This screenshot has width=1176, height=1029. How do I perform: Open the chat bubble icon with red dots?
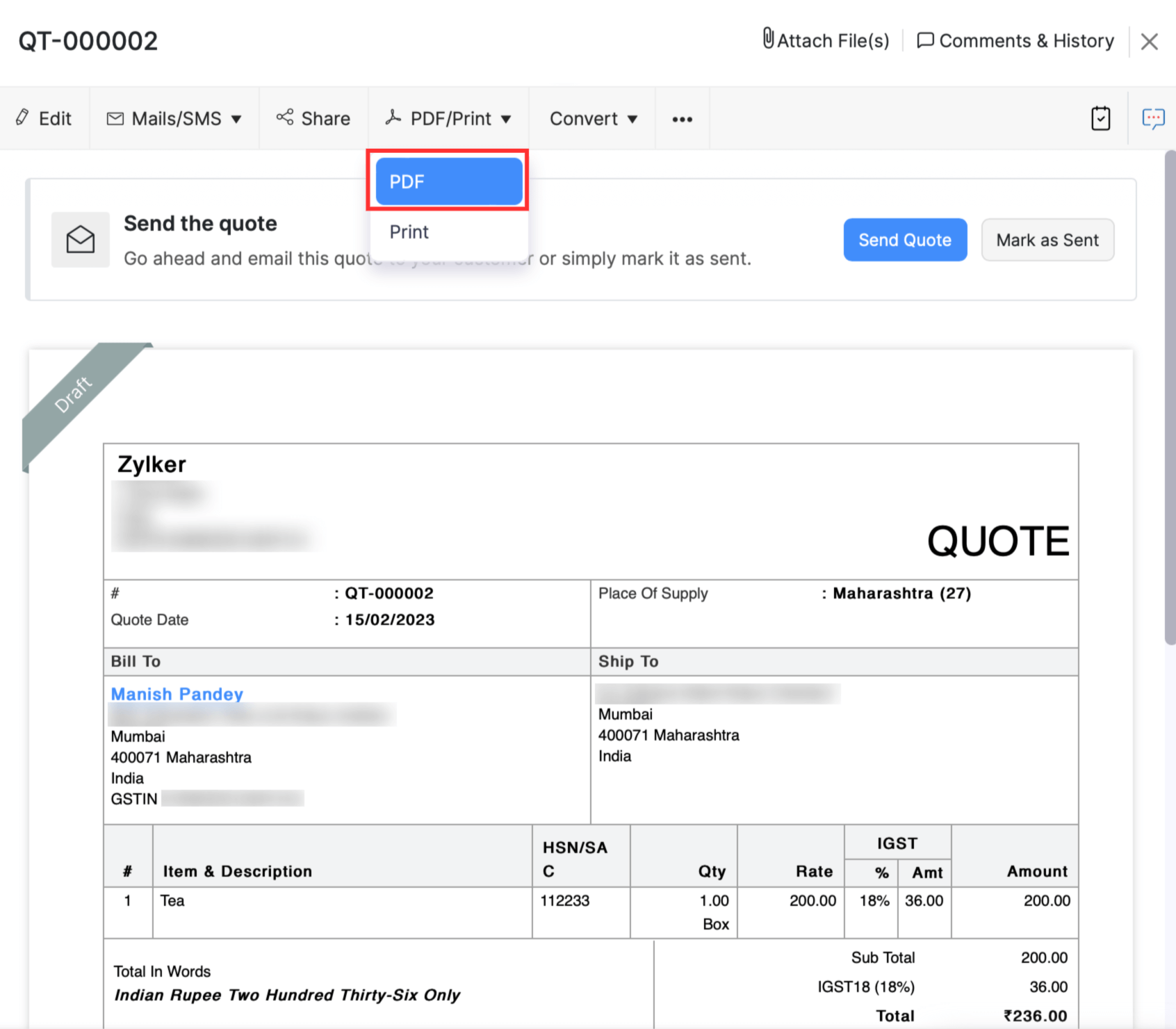(1153, 118)
